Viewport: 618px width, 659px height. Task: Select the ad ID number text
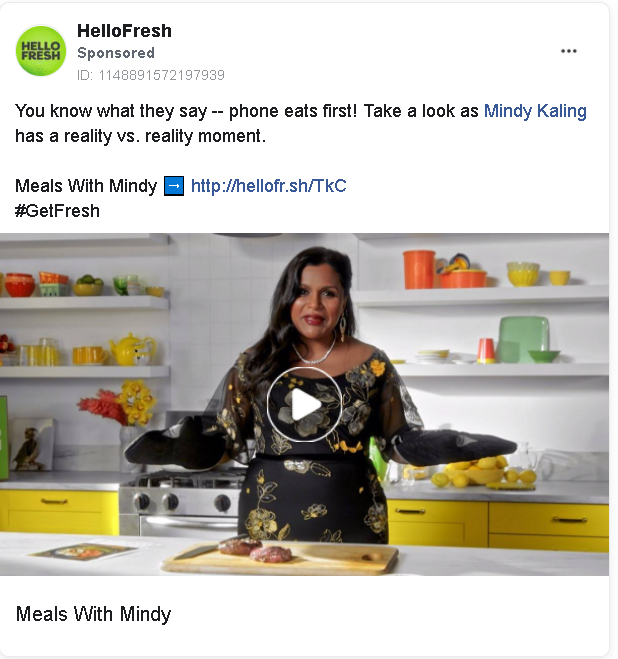click(x=151, y=75)
